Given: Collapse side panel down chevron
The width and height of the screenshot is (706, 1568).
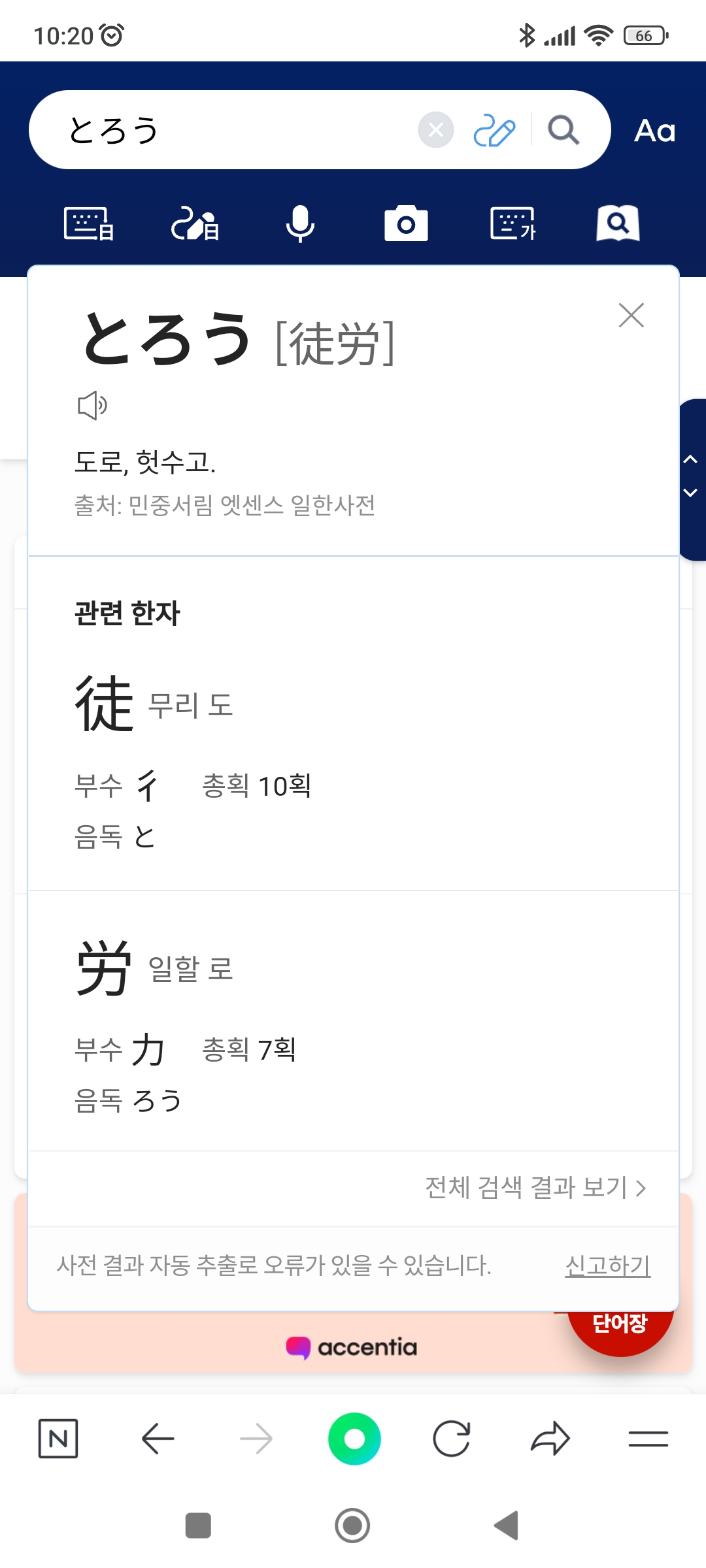Looking at the screenshot, I should coord(690,493).
